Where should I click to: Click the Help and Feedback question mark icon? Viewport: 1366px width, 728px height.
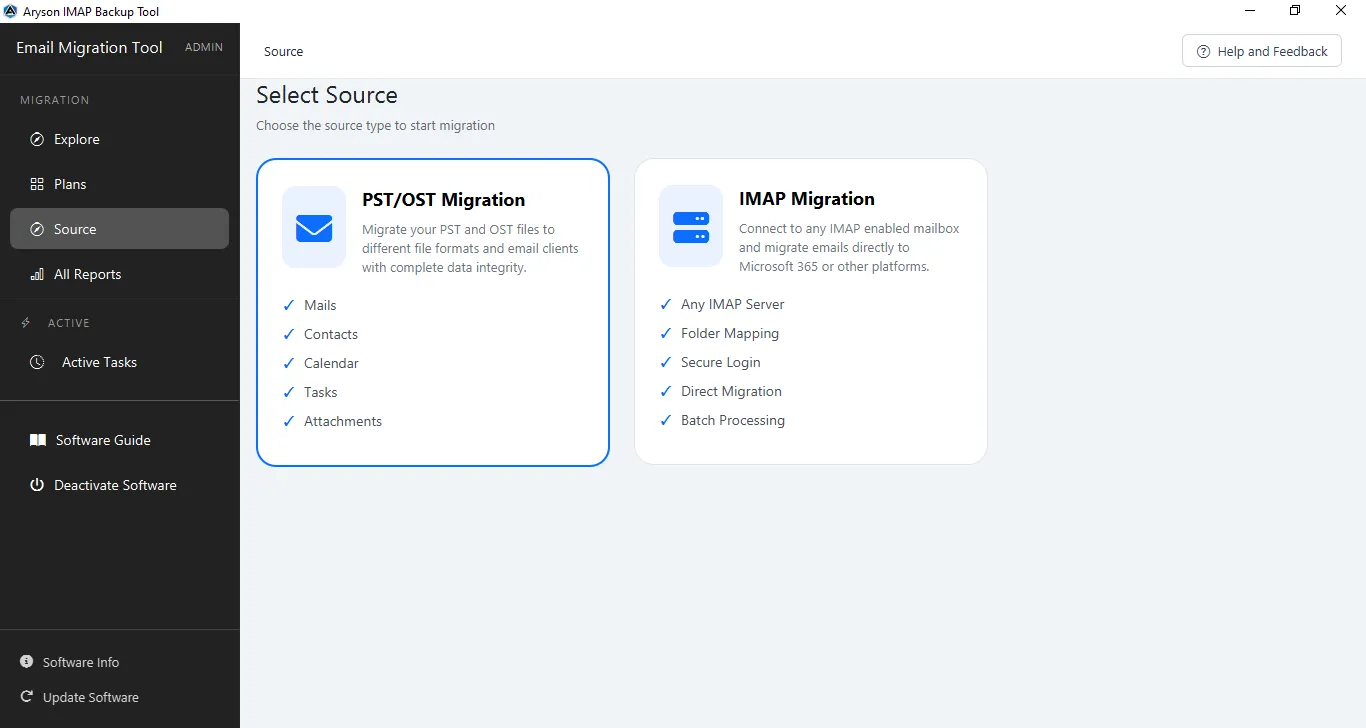[1204, 51]
